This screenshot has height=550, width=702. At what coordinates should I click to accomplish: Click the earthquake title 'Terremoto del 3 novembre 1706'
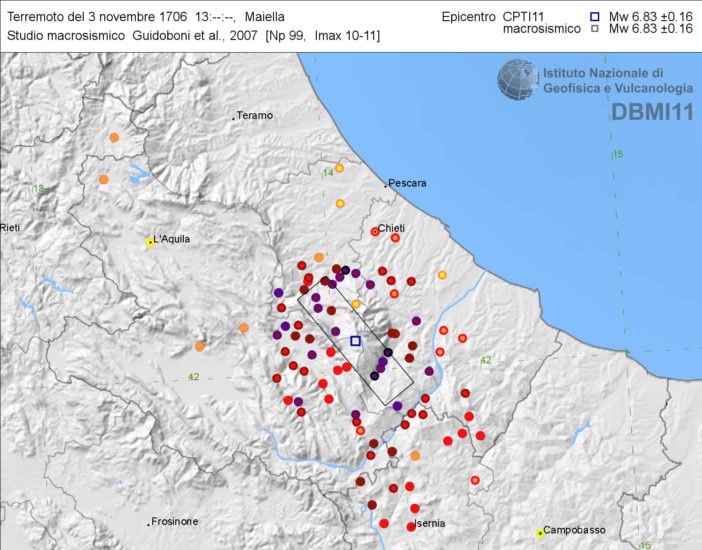(x=96, y=16)
